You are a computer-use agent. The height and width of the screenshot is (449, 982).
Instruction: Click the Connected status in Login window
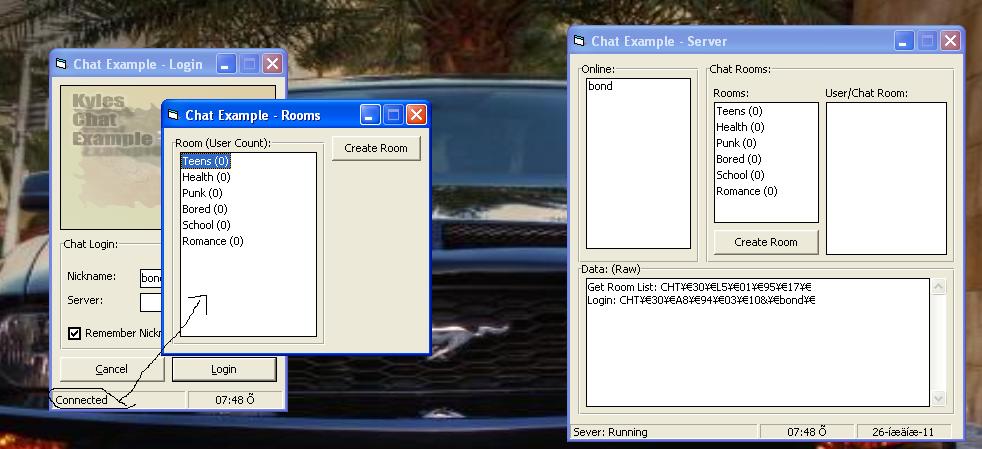(x=81, y=400)
